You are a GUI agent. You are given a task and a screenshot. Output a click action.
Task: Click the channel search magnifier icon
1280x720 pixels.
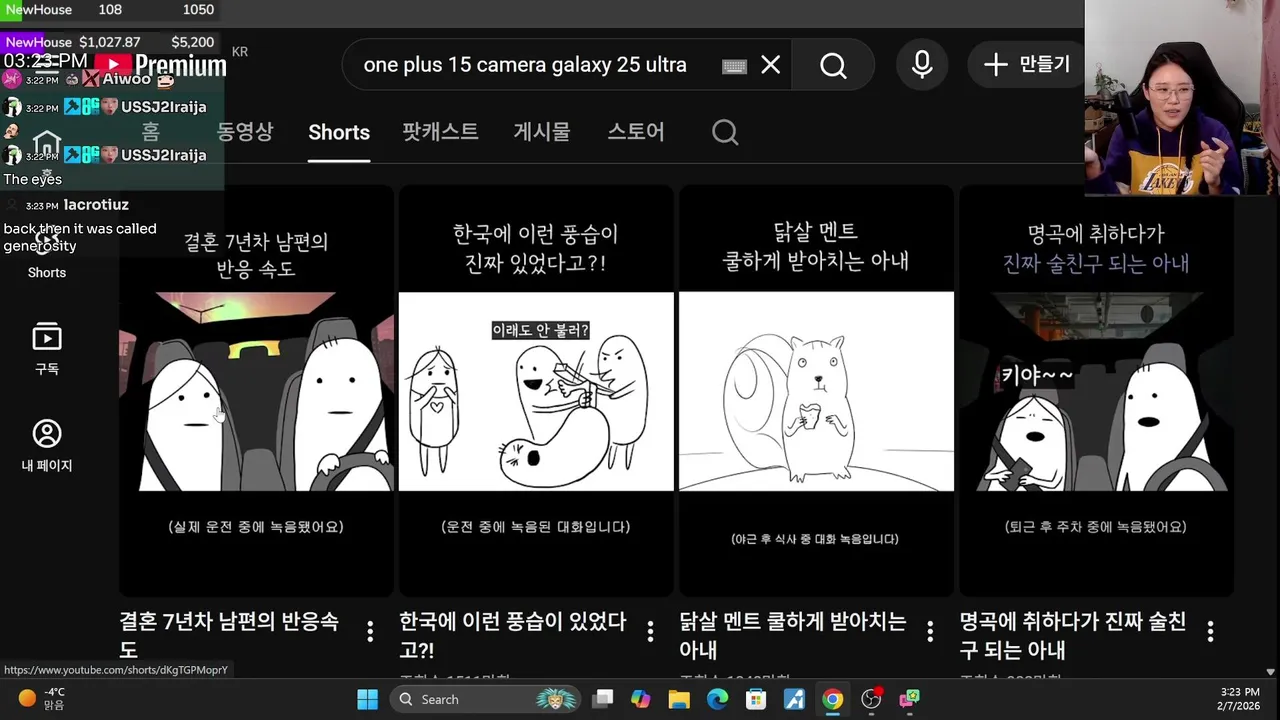725,132
